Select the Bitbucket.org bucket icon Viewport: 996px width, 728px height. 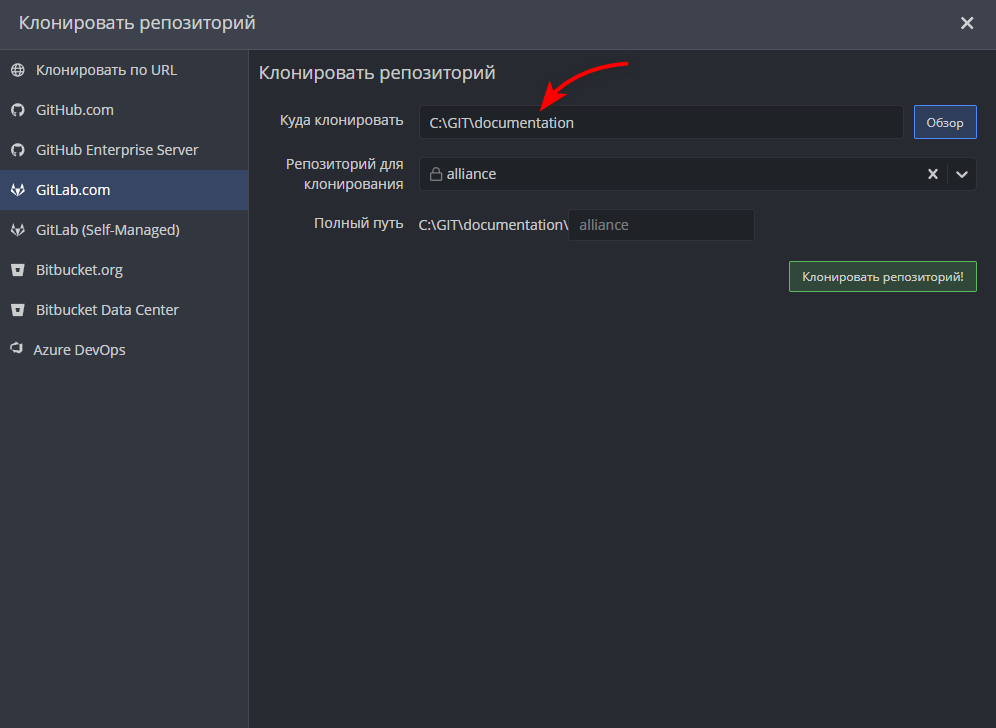pos(16,269)
